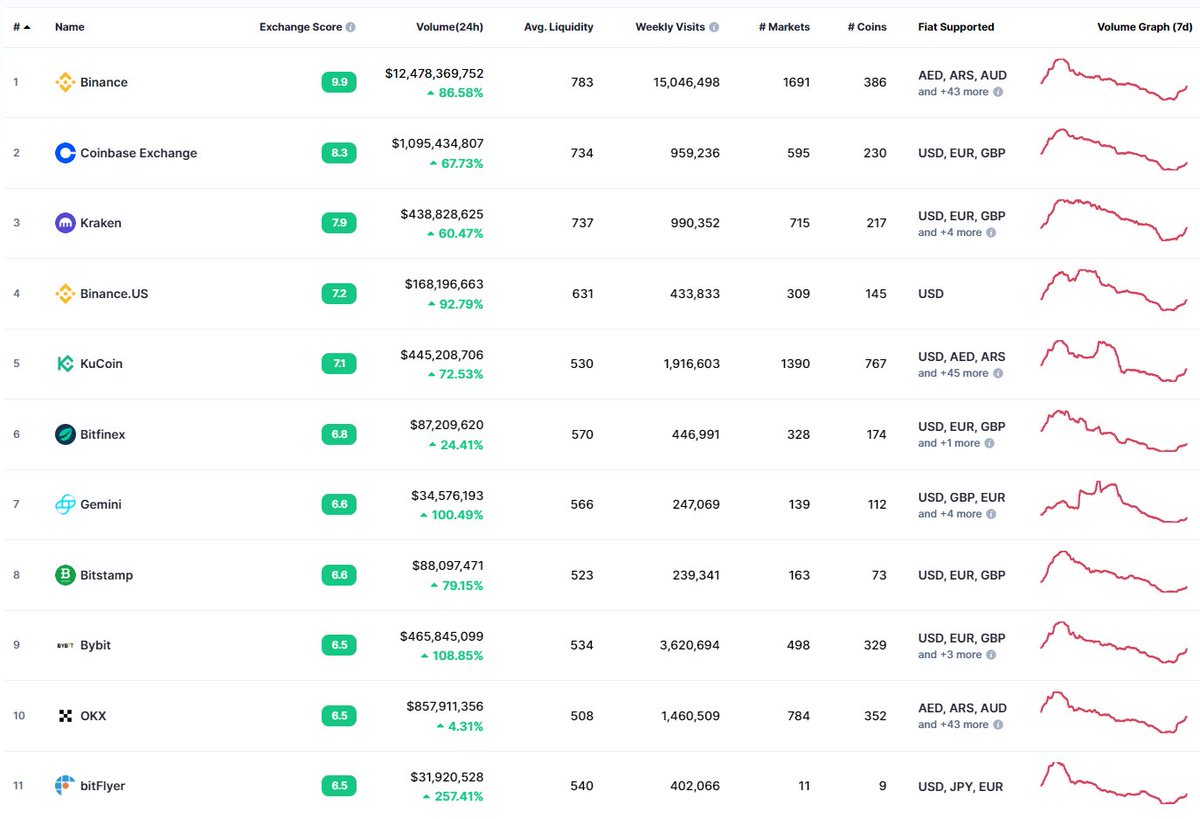Open the OKX exchange link
The height and width of the screenshot is (819, 1200).
click(93, 716)
